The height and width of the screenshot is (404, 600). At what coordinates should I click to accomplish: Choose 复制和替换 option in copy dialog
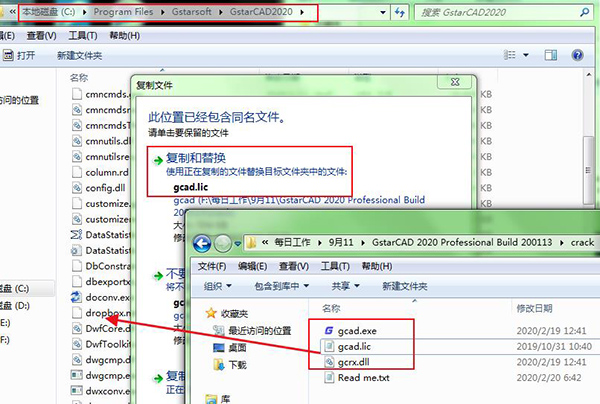pos(249,172)
